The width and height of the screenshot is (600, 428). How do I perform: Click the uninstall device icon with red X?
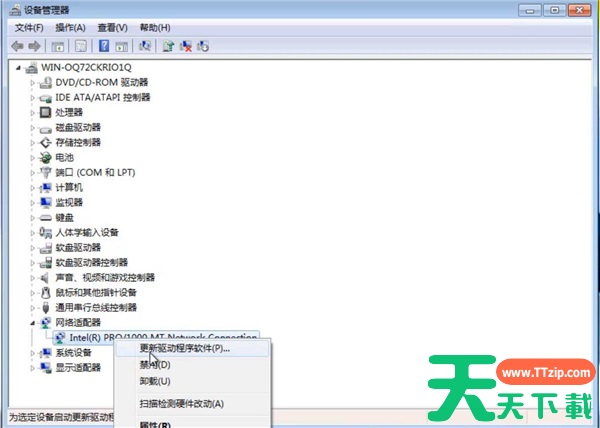click(x=186, y=46)
